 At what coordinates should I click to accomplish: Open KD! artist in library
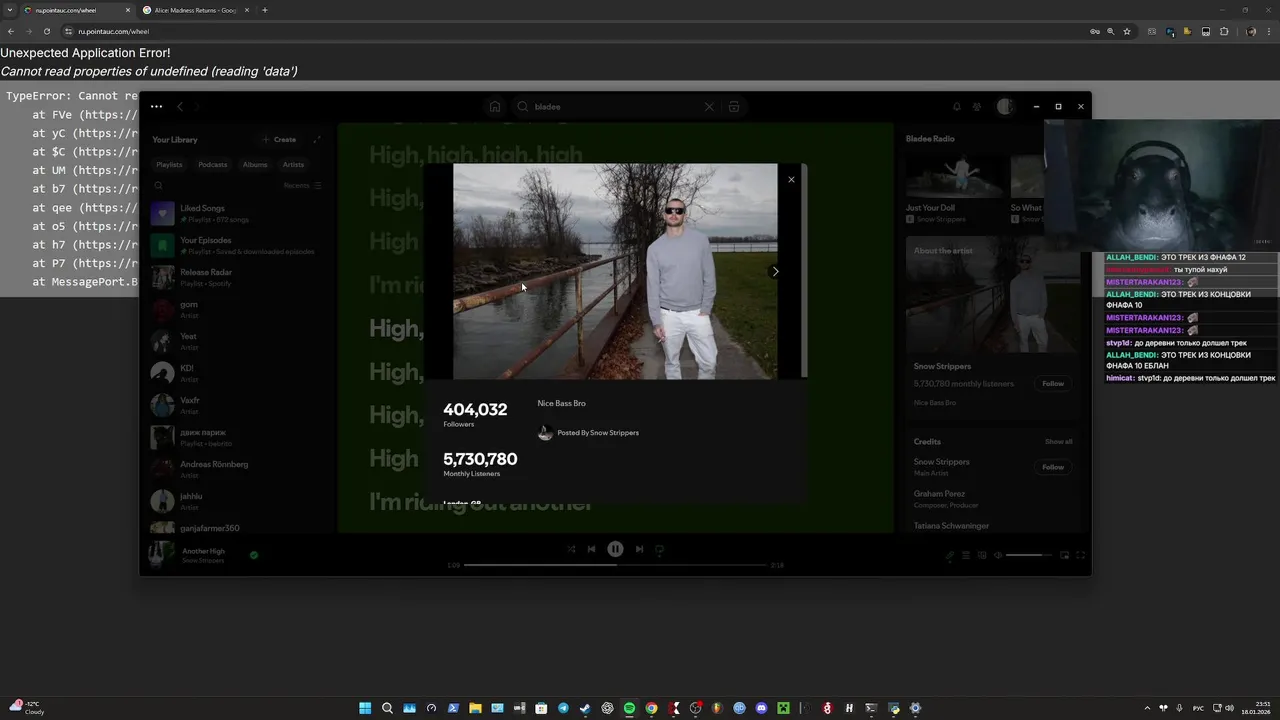pos(237,373)
